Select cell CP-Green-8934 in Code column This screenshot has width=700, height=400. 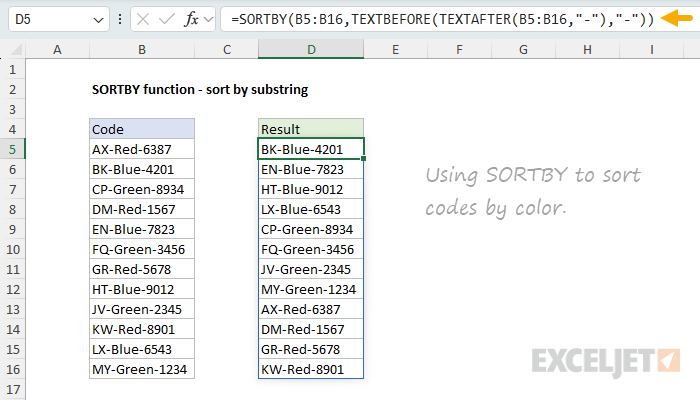(x=142, y=189)
